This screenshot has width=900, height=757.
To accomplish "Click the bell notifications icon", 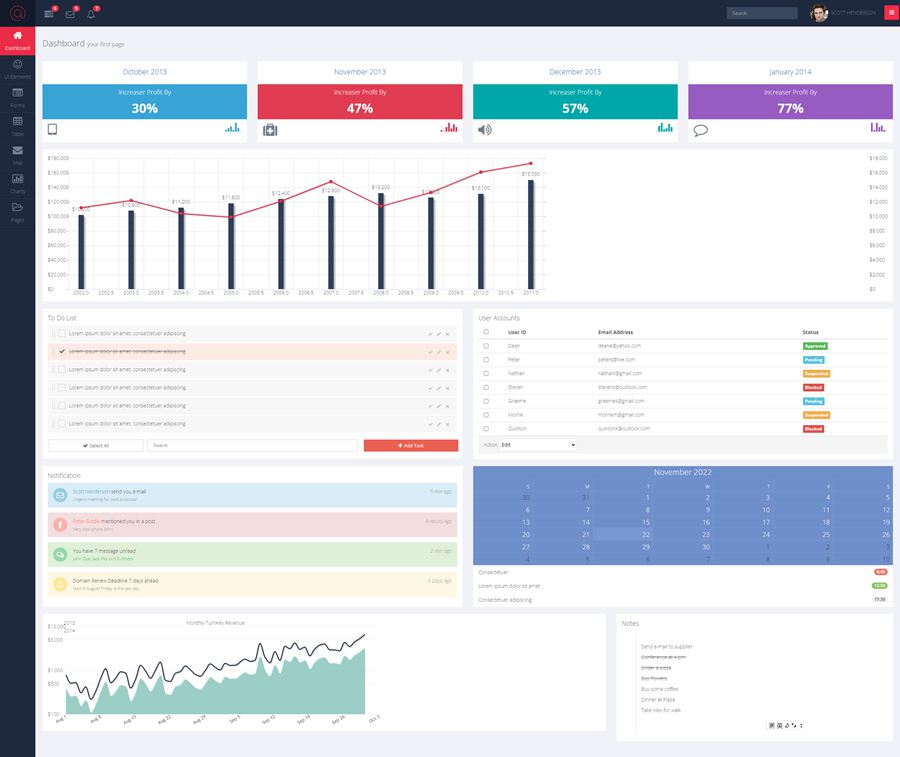I will [91, 14].
